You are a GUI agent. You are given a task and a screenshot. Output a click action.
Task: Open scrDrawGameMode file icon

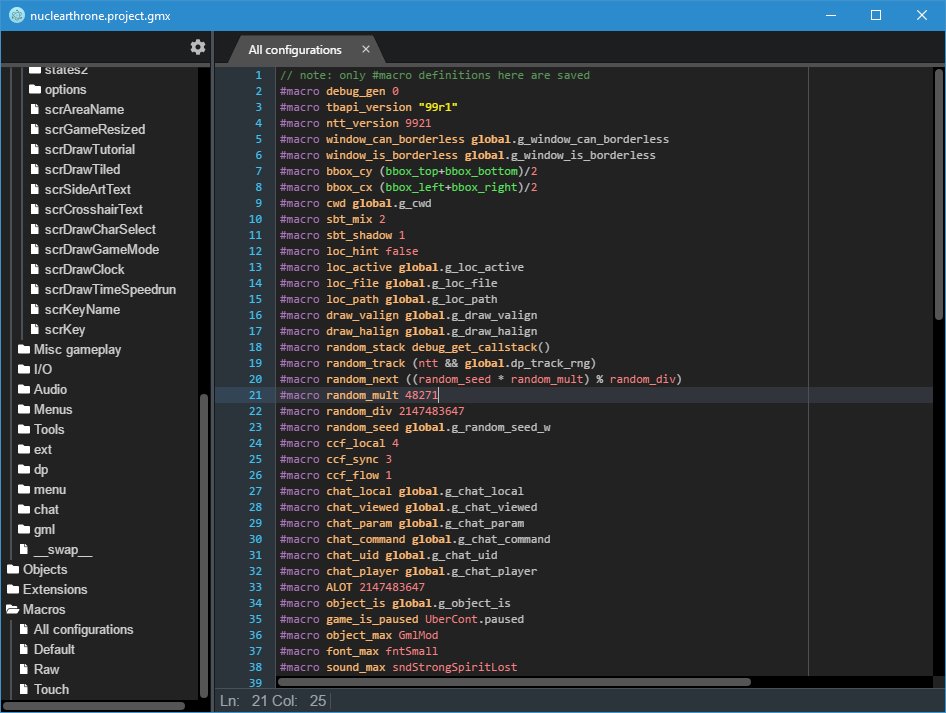coord(35,249)
